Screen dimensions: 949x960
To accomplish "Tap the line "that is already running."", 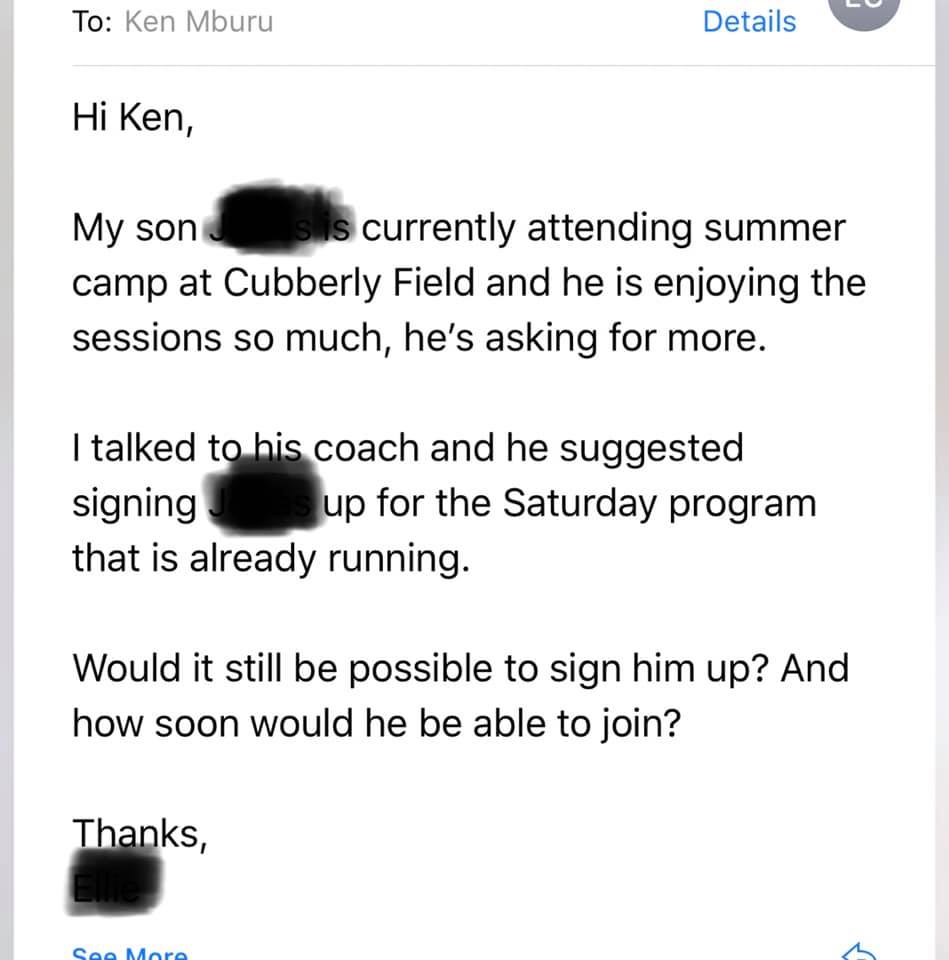I will [270, 557].
